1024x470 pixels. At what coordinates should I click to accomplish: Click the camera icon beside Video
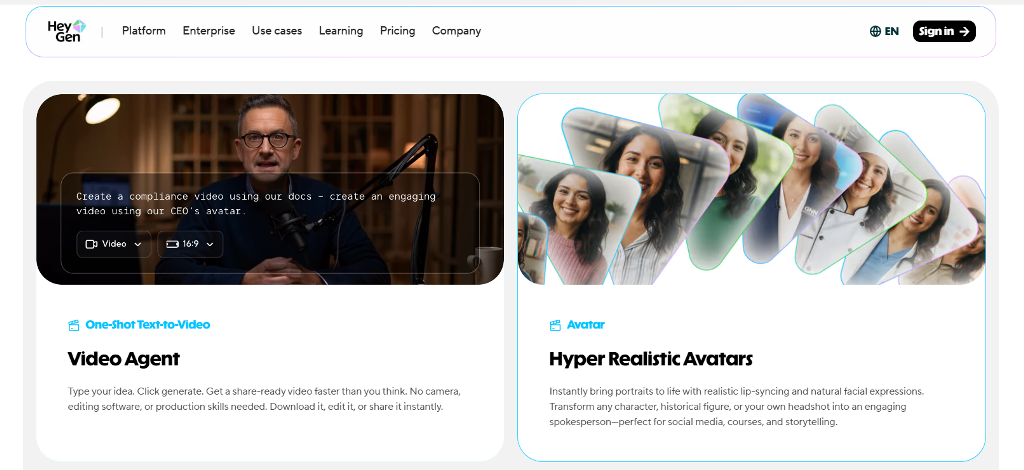click(91, 244)
